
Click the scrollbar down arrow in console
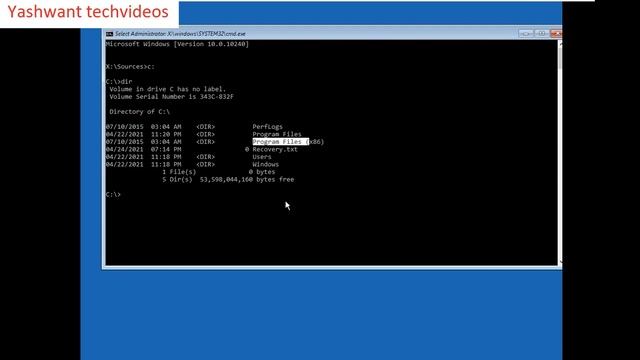tap(560, 261)
